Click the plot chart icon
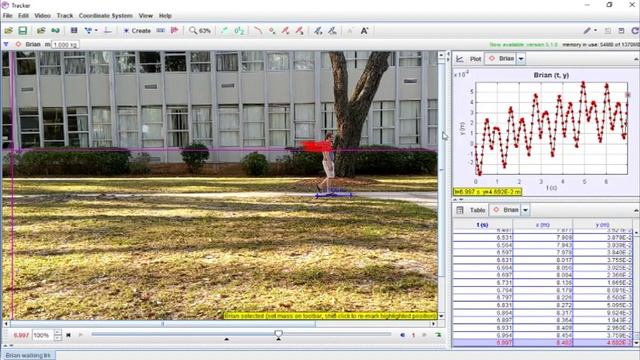640x360 pixels. pos(460,59)
